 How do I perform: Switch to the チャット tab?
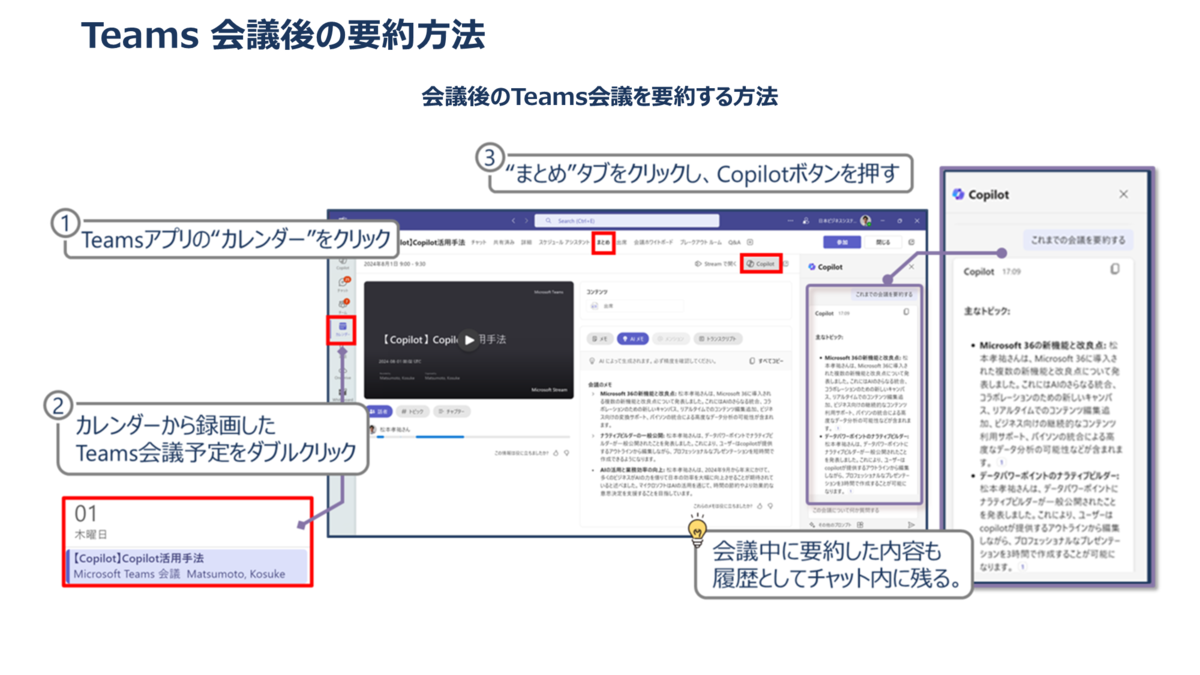coord(479,242)
